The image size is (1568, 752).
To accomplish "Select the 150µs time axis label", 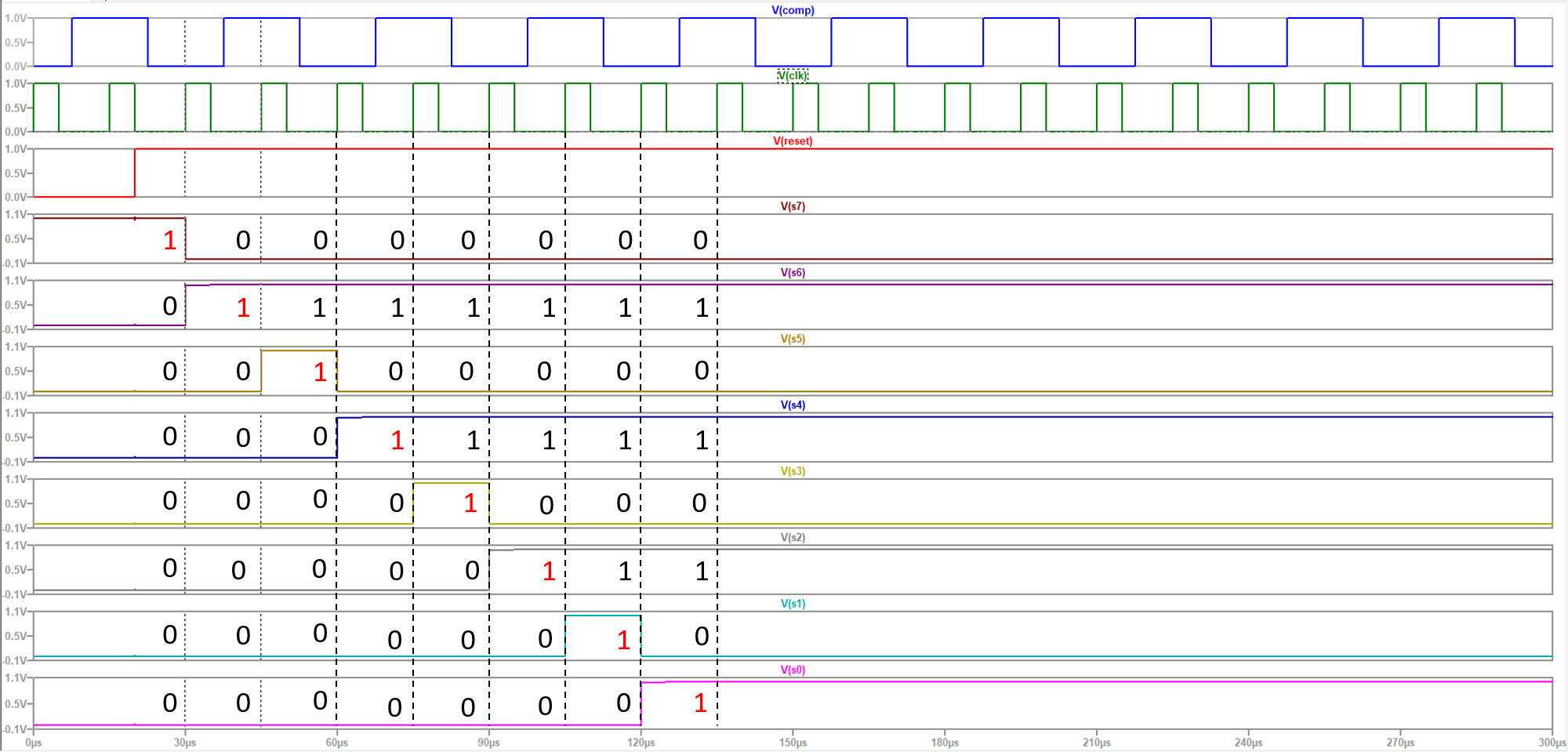I will (793, 742).
